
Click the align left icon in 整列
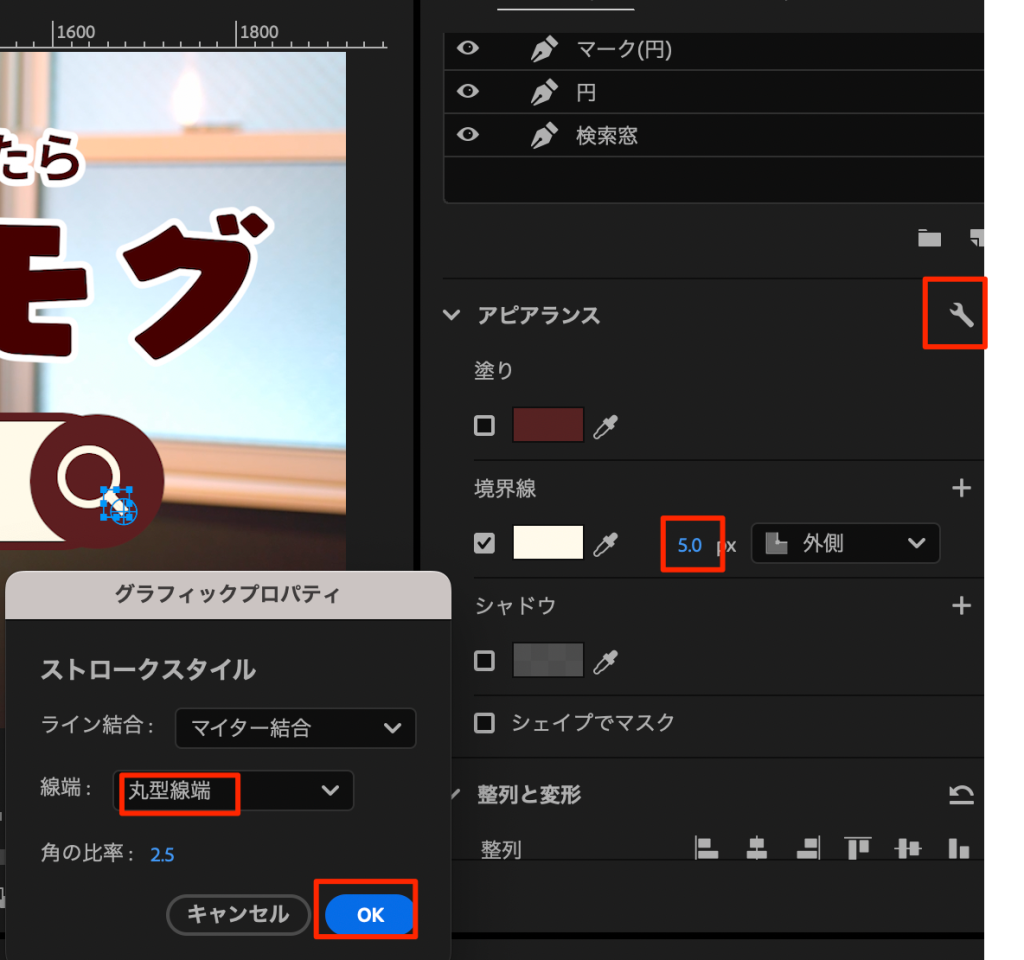[x=708, y=848]
